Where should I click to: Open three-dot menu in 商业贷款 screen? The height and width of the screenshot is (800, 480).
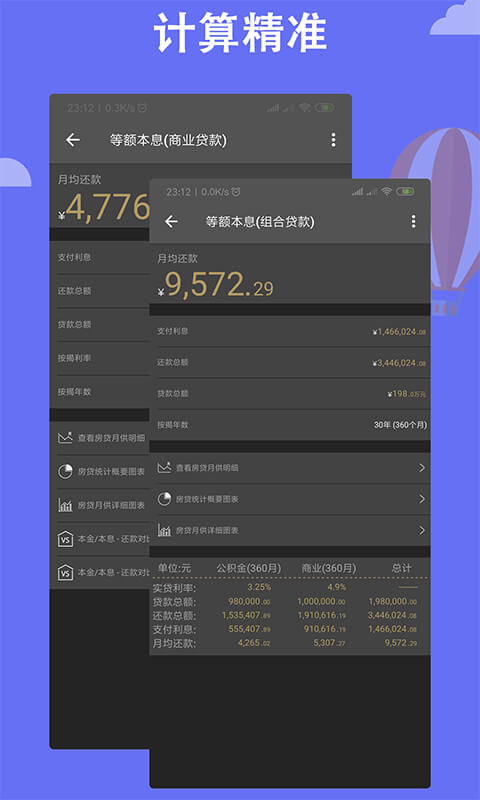click(333, 140)
